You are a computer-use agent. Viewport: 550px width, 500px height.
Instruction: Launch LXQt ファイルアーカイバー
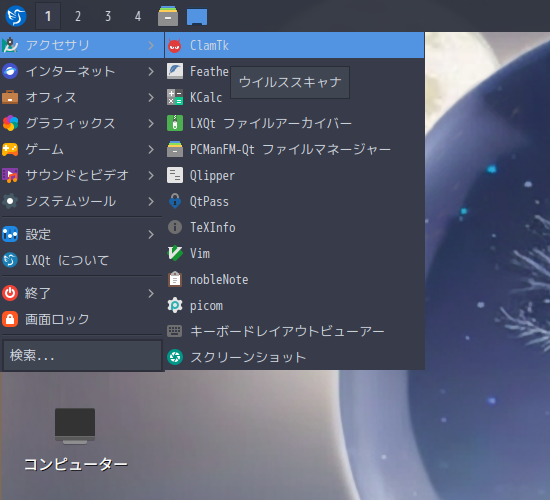click(x=294, y=123)
